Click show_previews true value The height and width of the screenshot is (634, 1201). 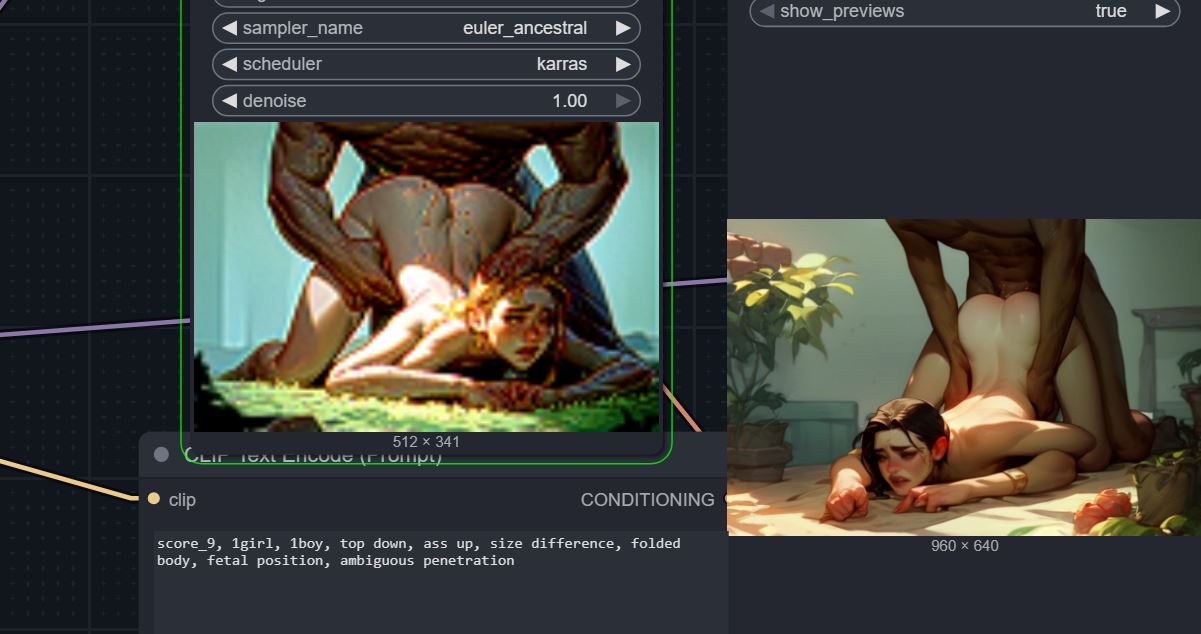[1111, 11]
